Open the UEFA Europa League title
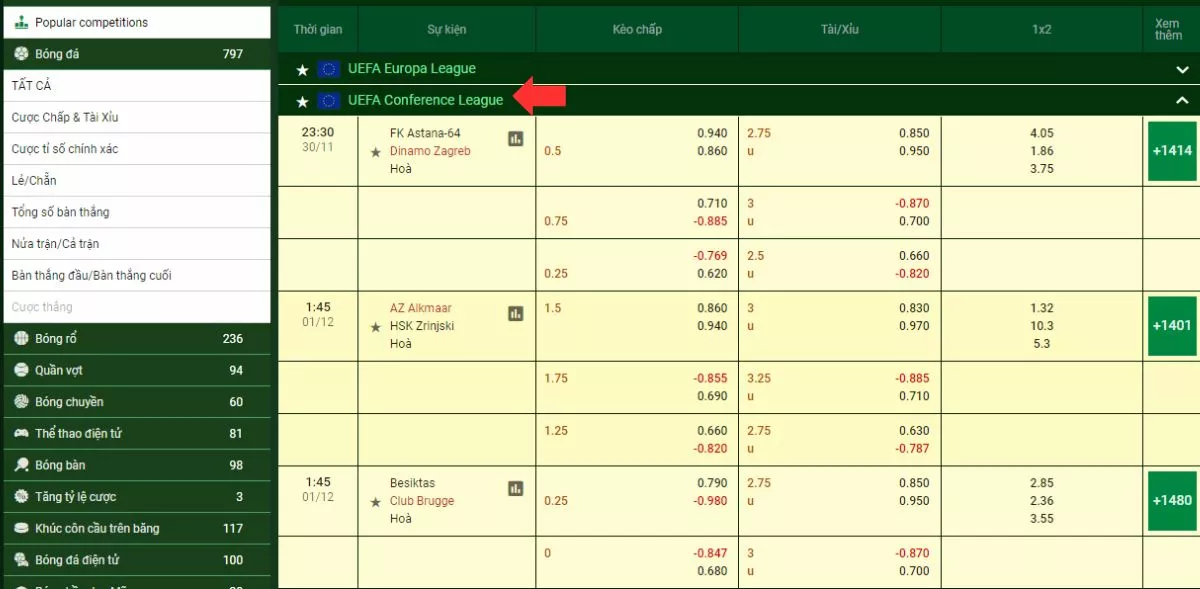 (x=412, y=69)
